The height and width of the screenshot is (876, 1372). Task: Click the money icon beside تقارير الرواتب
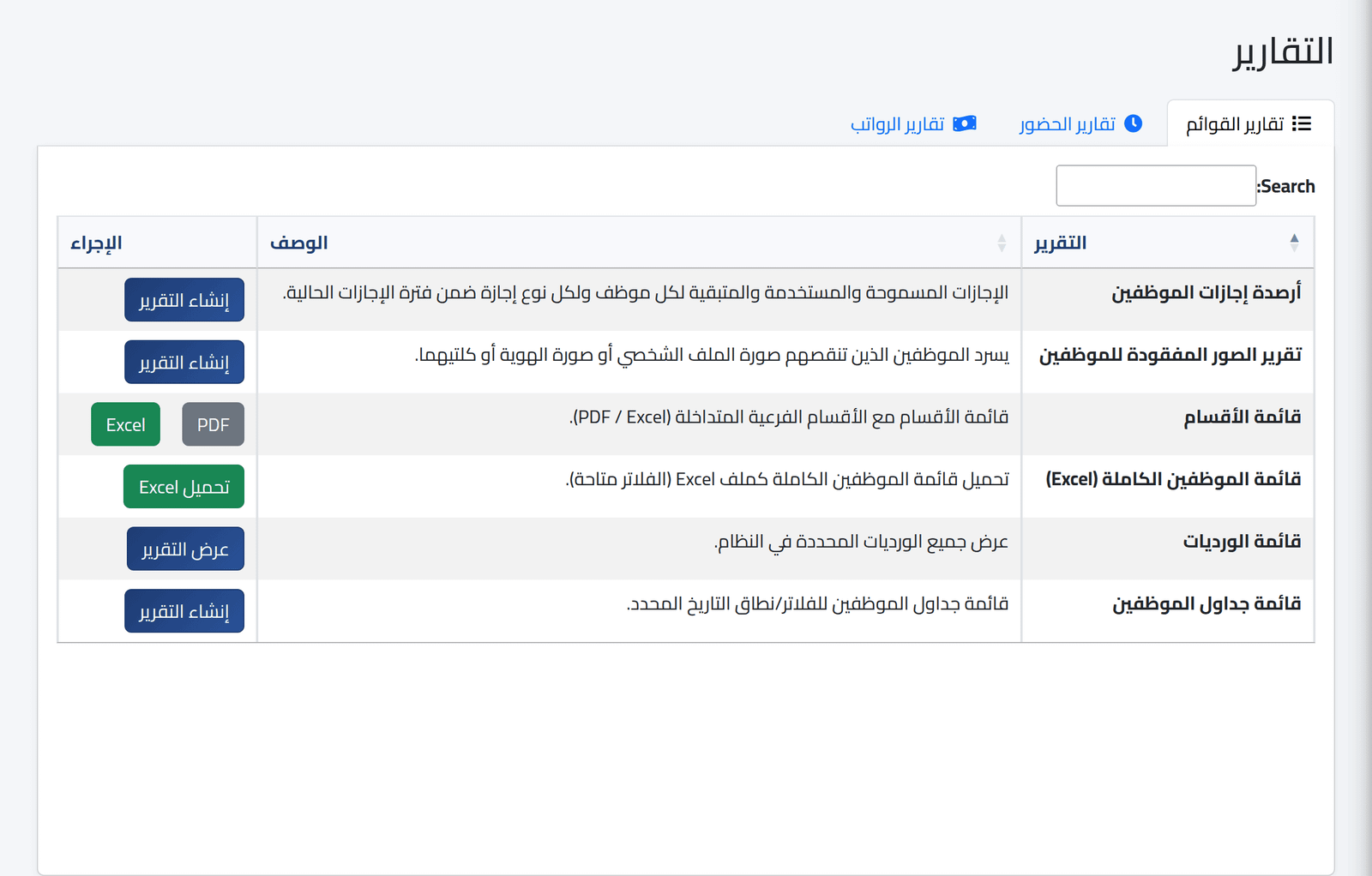click(965, 123)
